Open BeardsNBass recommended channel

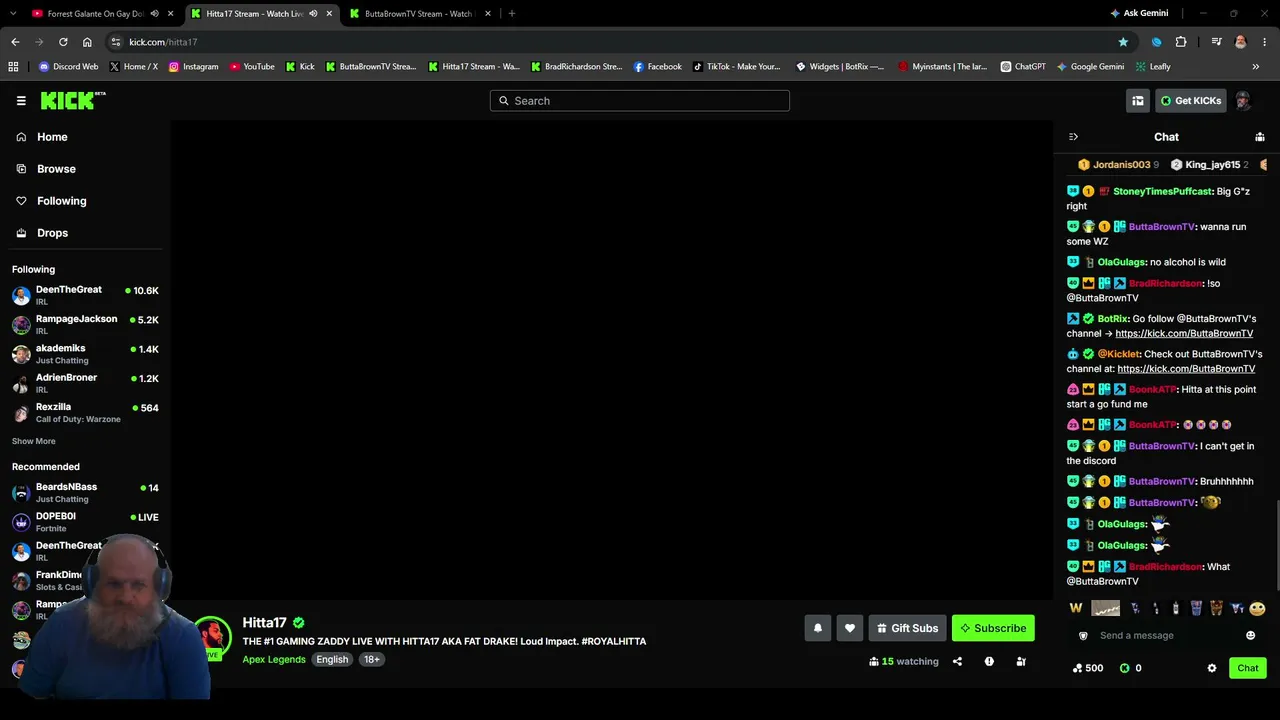(x=85, y=492)
